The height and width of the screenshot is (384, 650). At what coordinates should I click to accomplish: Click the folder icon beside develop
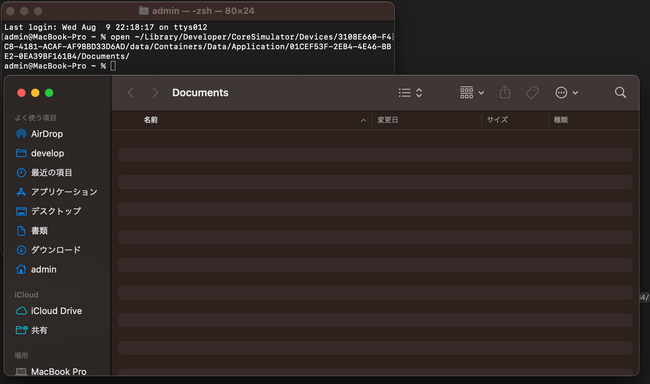point(21,153)
